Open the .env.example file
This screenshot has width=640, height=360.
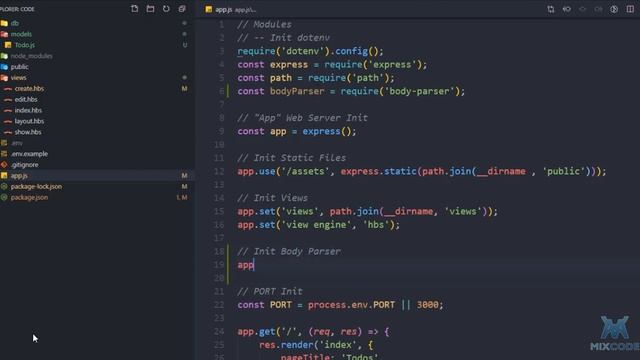29,154
